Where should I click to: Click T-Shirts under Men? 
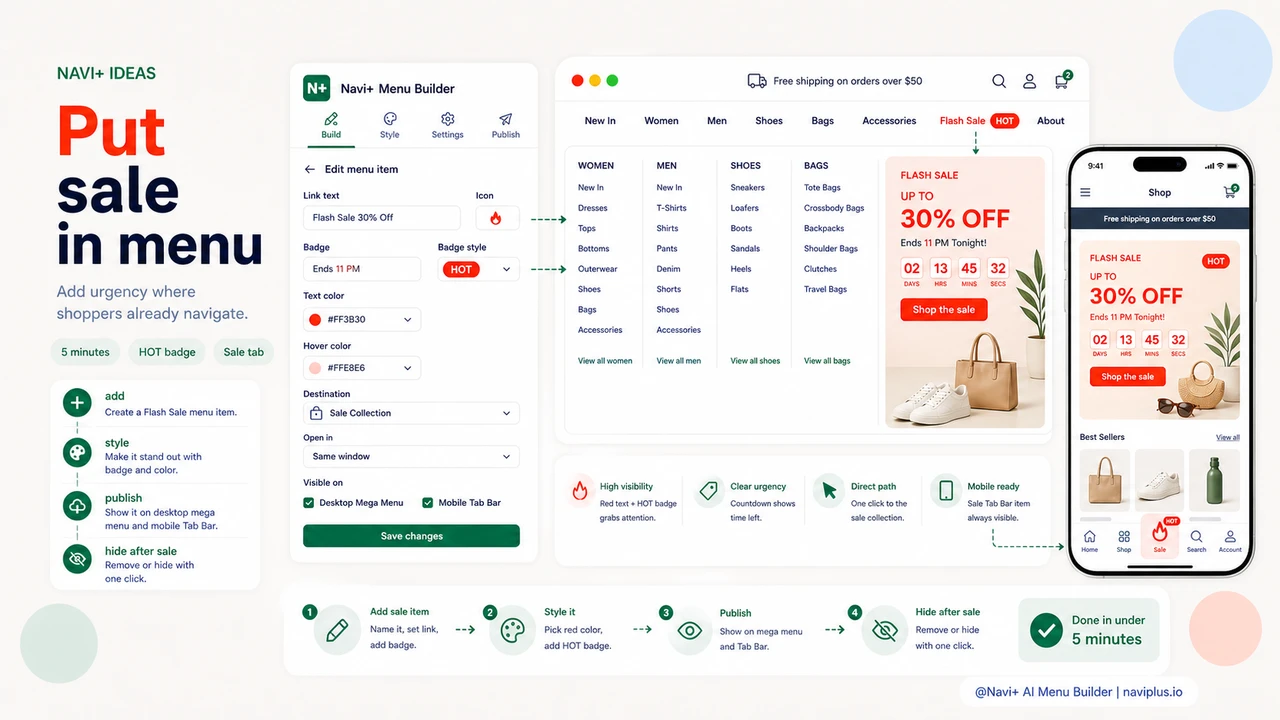tap(671, 208)
